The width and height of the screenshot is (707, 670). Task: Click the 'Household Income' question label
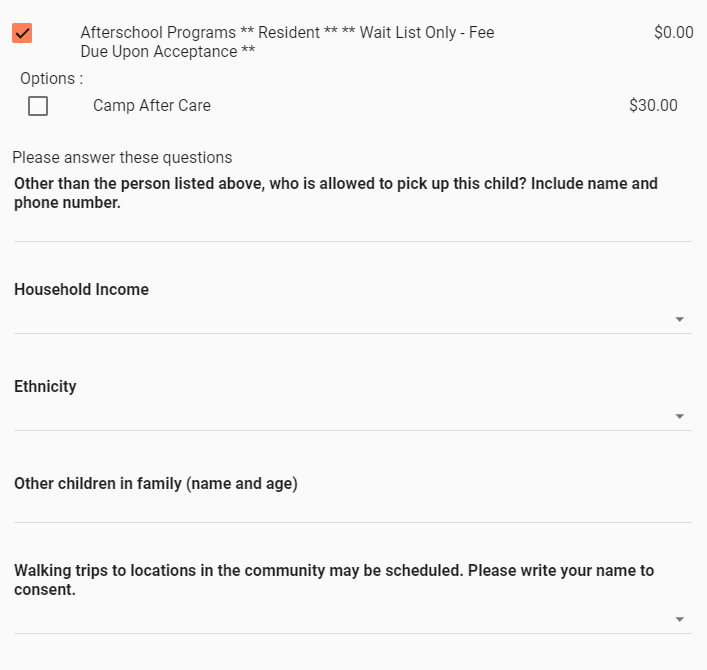point(81,290)
